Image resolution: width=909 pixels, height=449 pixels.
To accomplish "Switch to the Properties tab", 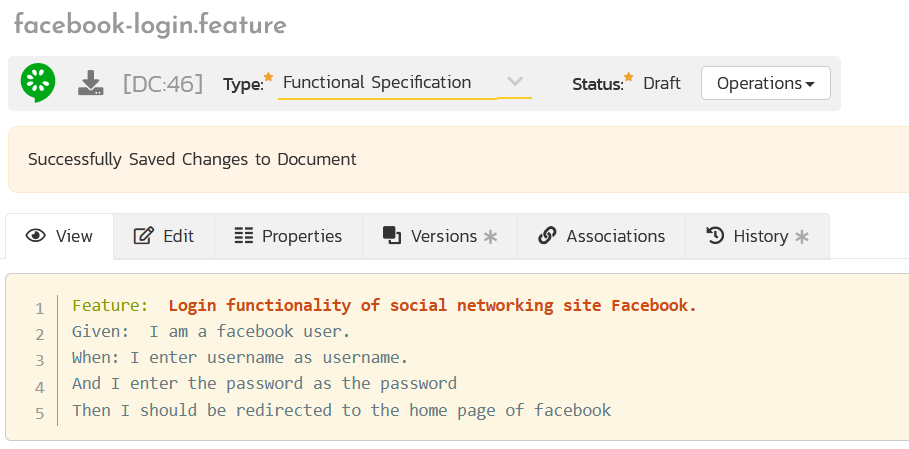I will point(288,236).
